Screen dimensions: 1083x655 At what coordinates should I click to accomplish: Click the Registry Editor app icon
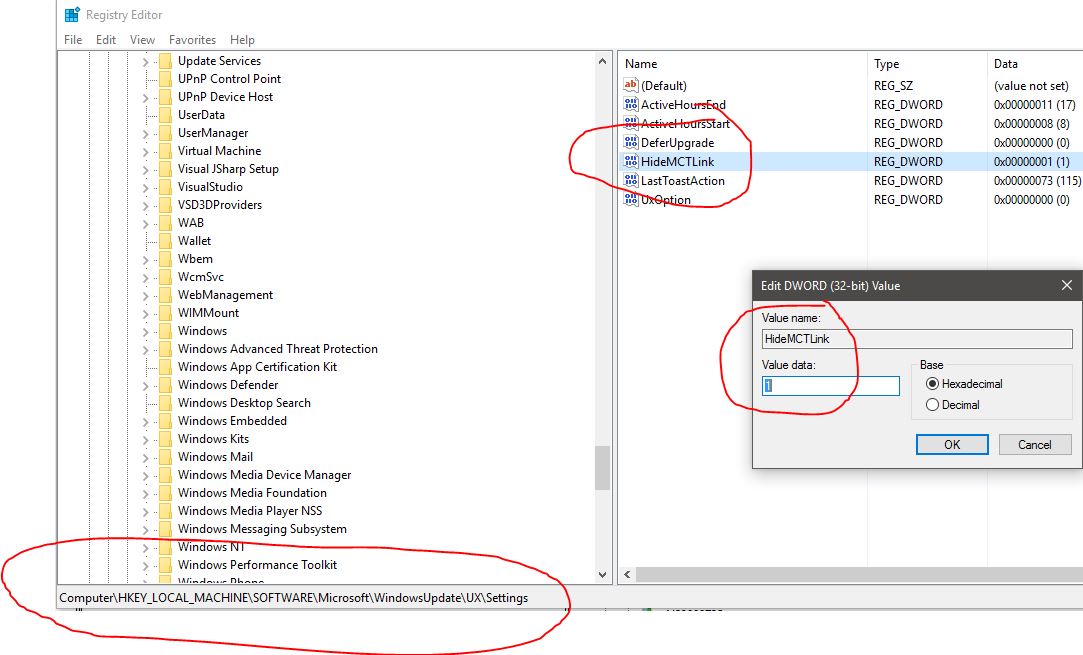coord(72,15)
